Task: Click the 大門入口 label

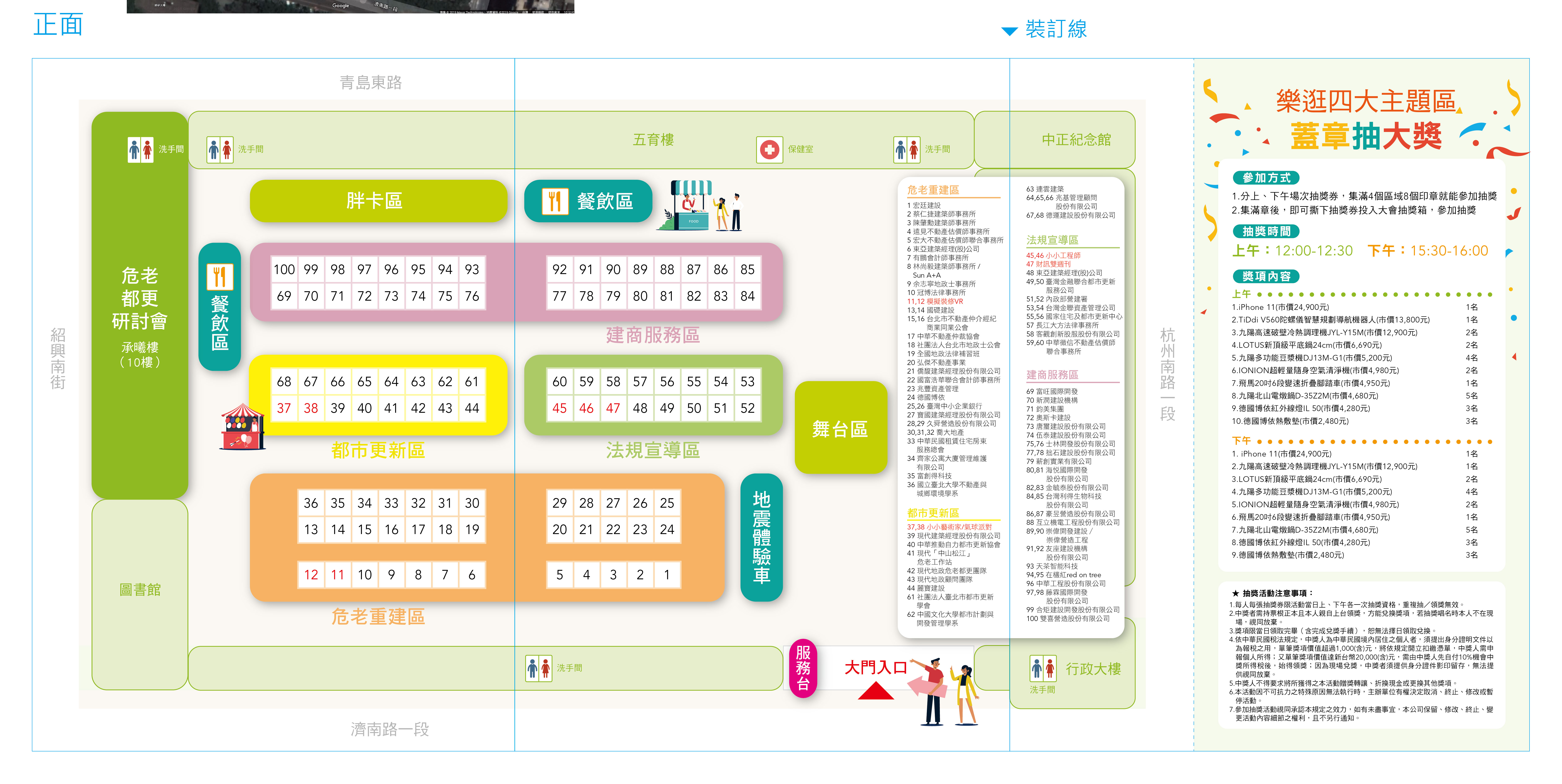Action: pyautogui.click(x=876, y=668)
